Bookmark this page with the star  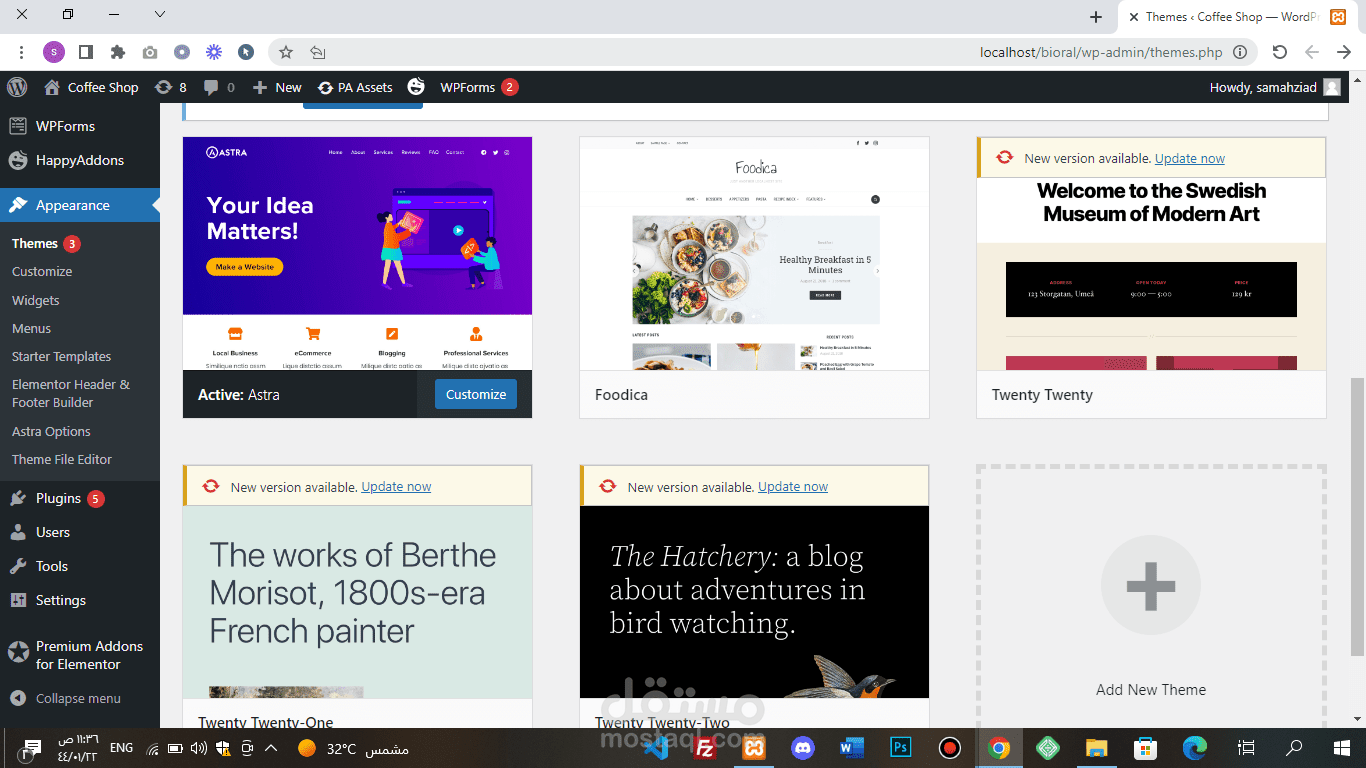click(286, 52)
